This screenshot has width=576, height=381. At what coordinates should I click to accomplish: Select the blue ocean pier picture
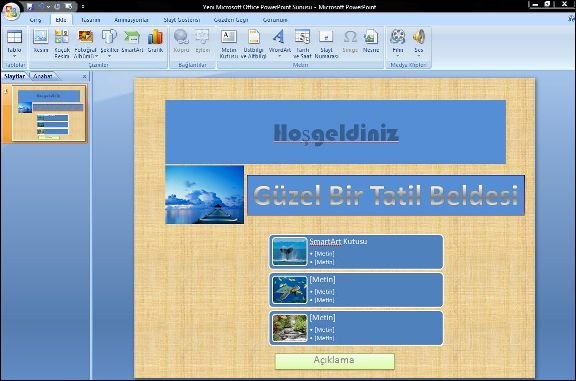pos(205,195)
